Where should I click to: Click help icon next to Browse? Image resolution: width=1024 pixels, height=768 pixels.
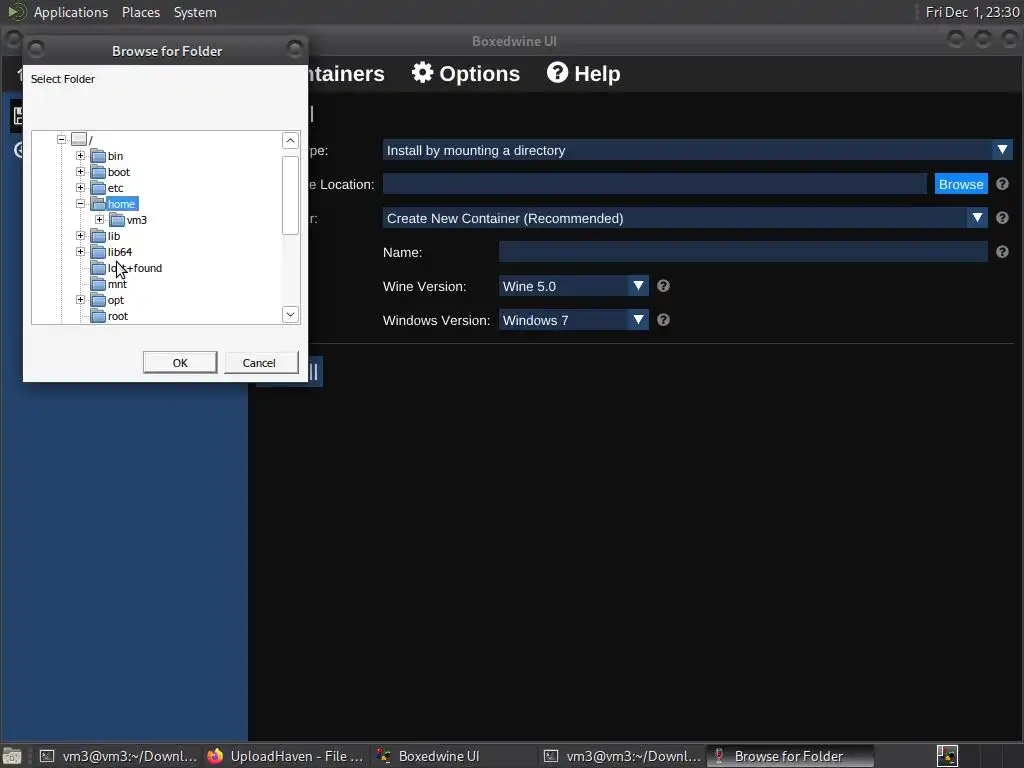[1002, 184]
